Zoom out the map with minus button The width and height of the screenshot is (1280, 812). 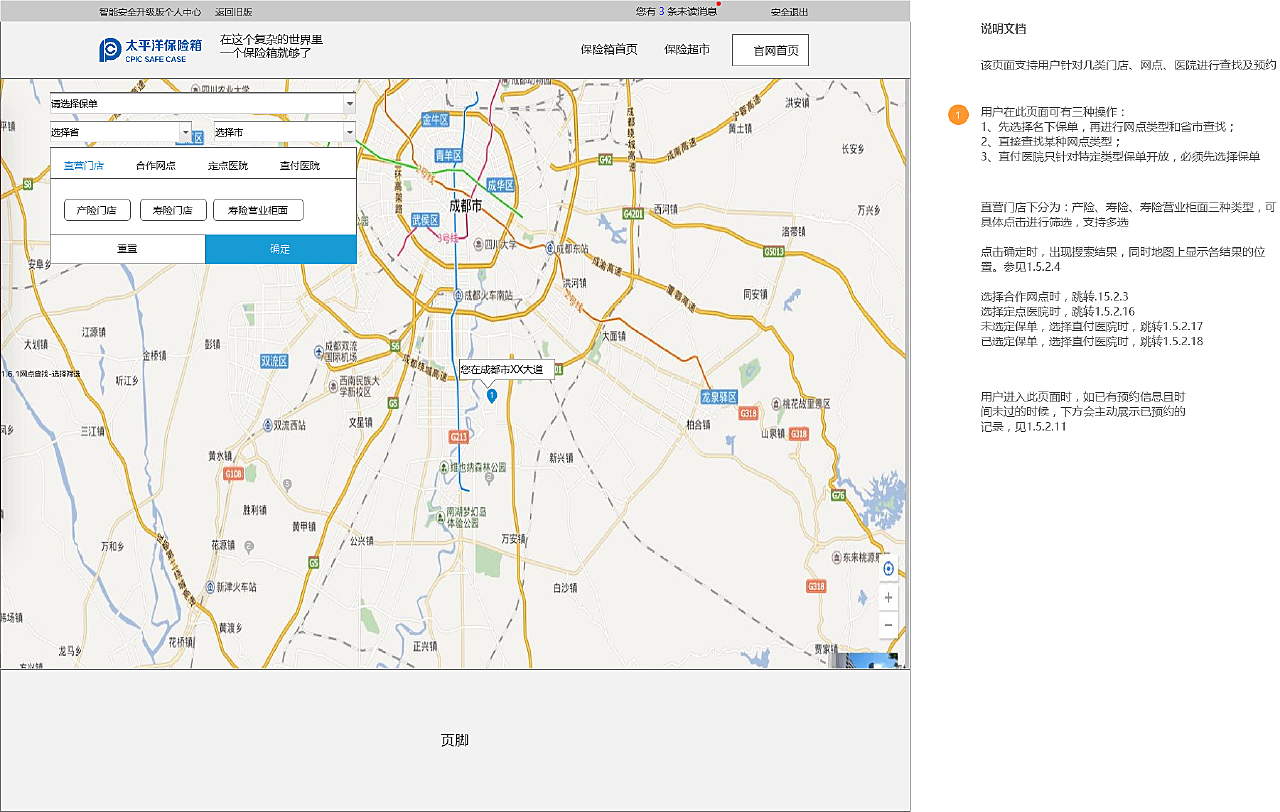(x=888, y=625)
